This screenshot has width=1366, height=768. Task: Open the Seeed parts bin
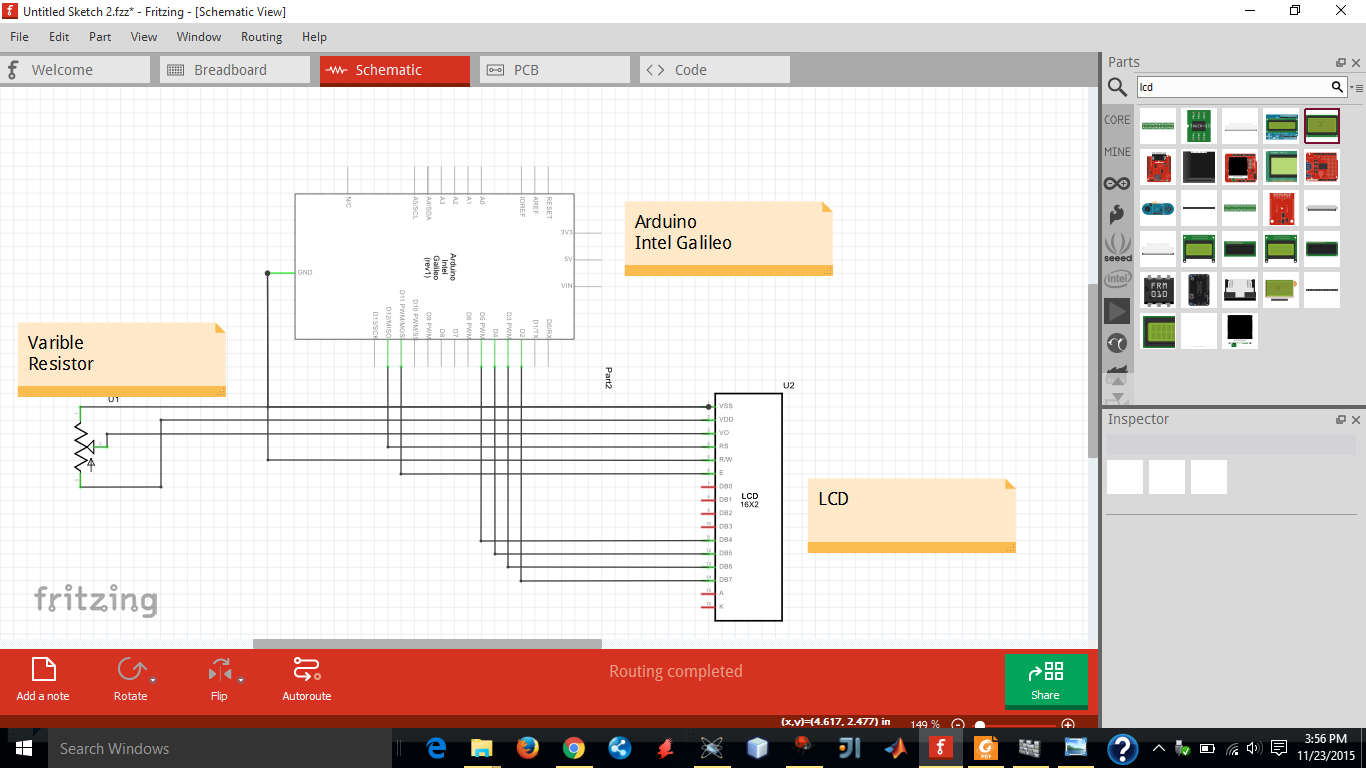pyautogui.click(x=1117, y=246)
